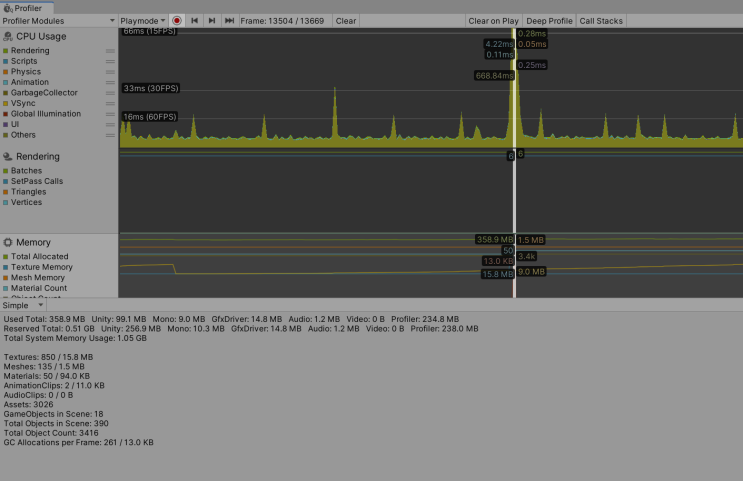Click the 33ms (30FPS) guideline label
This screenshot has height=481, width=743.
click(x=151, y=88)
